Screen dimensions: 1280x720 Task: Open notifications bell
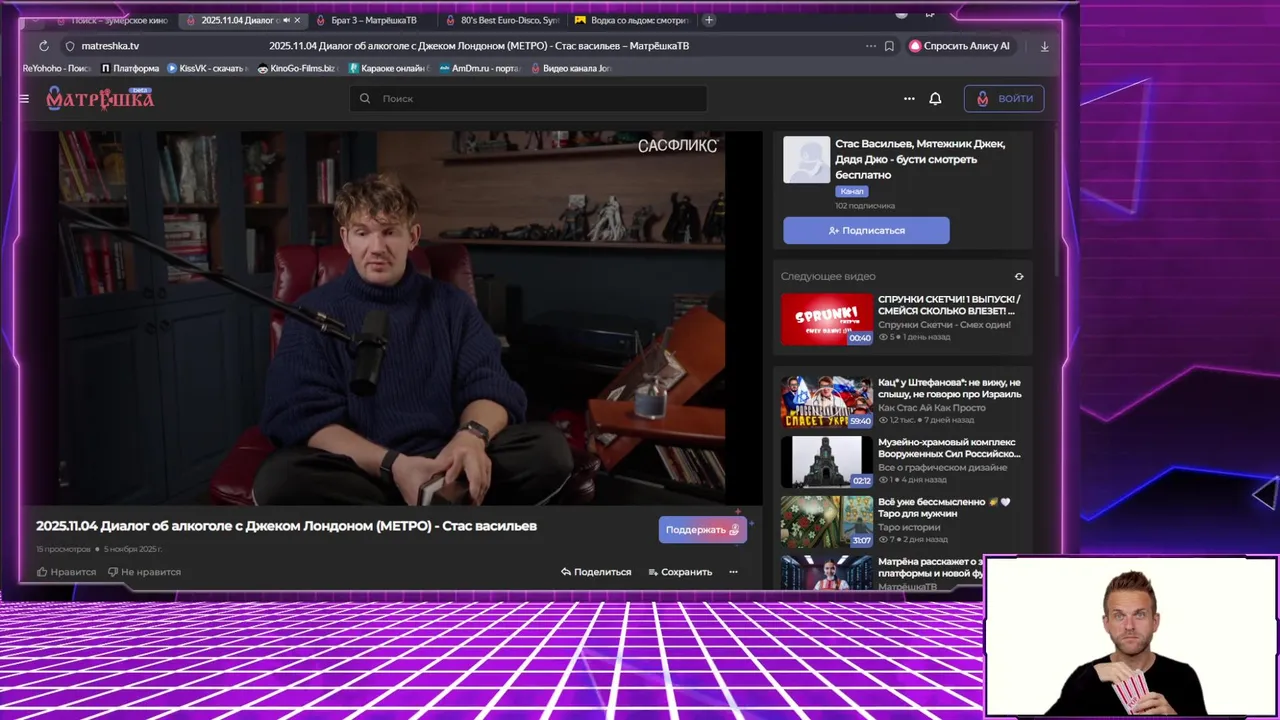click(x=935, y=99)
